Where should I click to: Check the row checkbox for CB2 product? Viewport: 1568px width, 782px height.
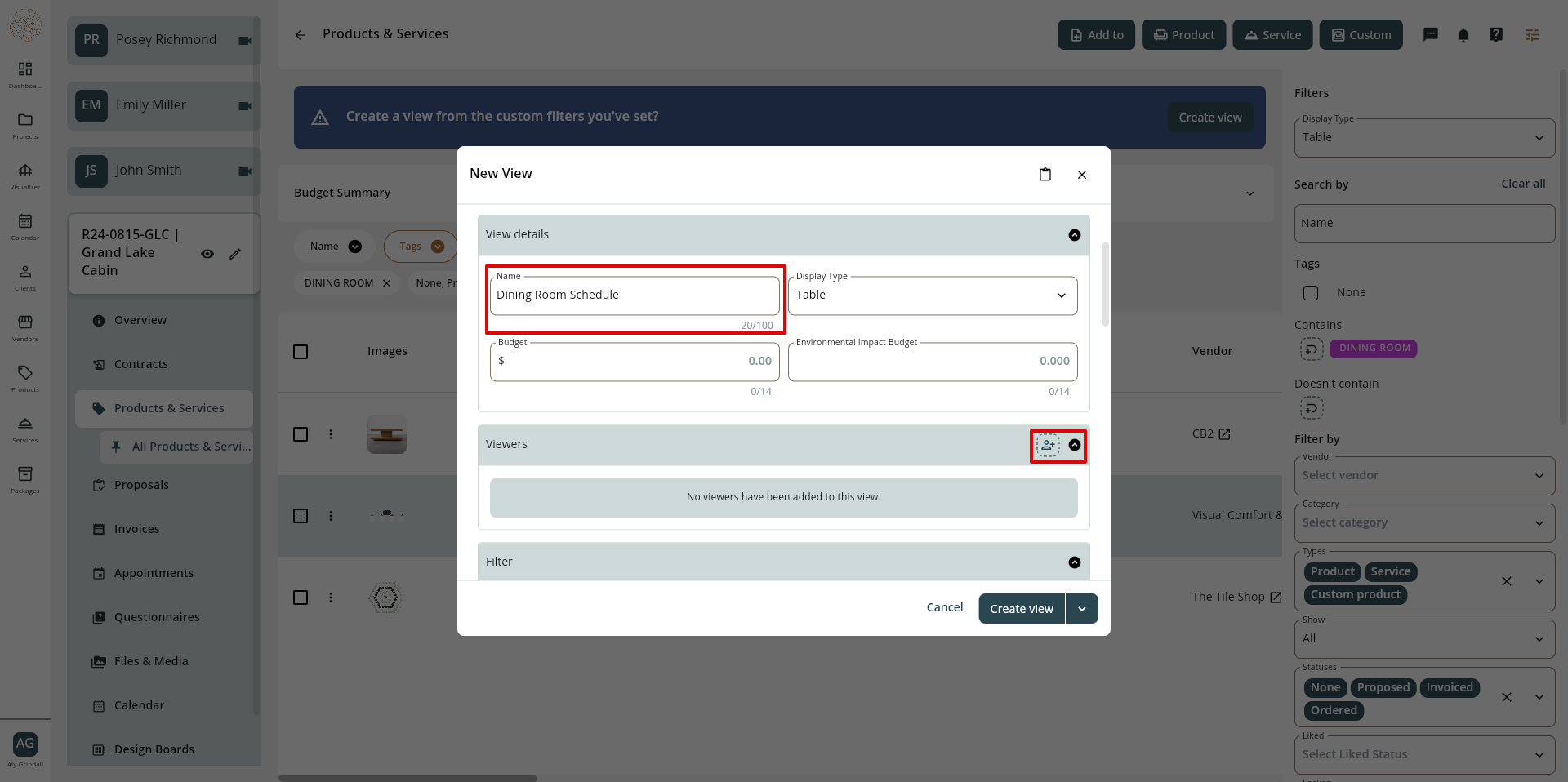pyautogui.click(x=301, y=434)
